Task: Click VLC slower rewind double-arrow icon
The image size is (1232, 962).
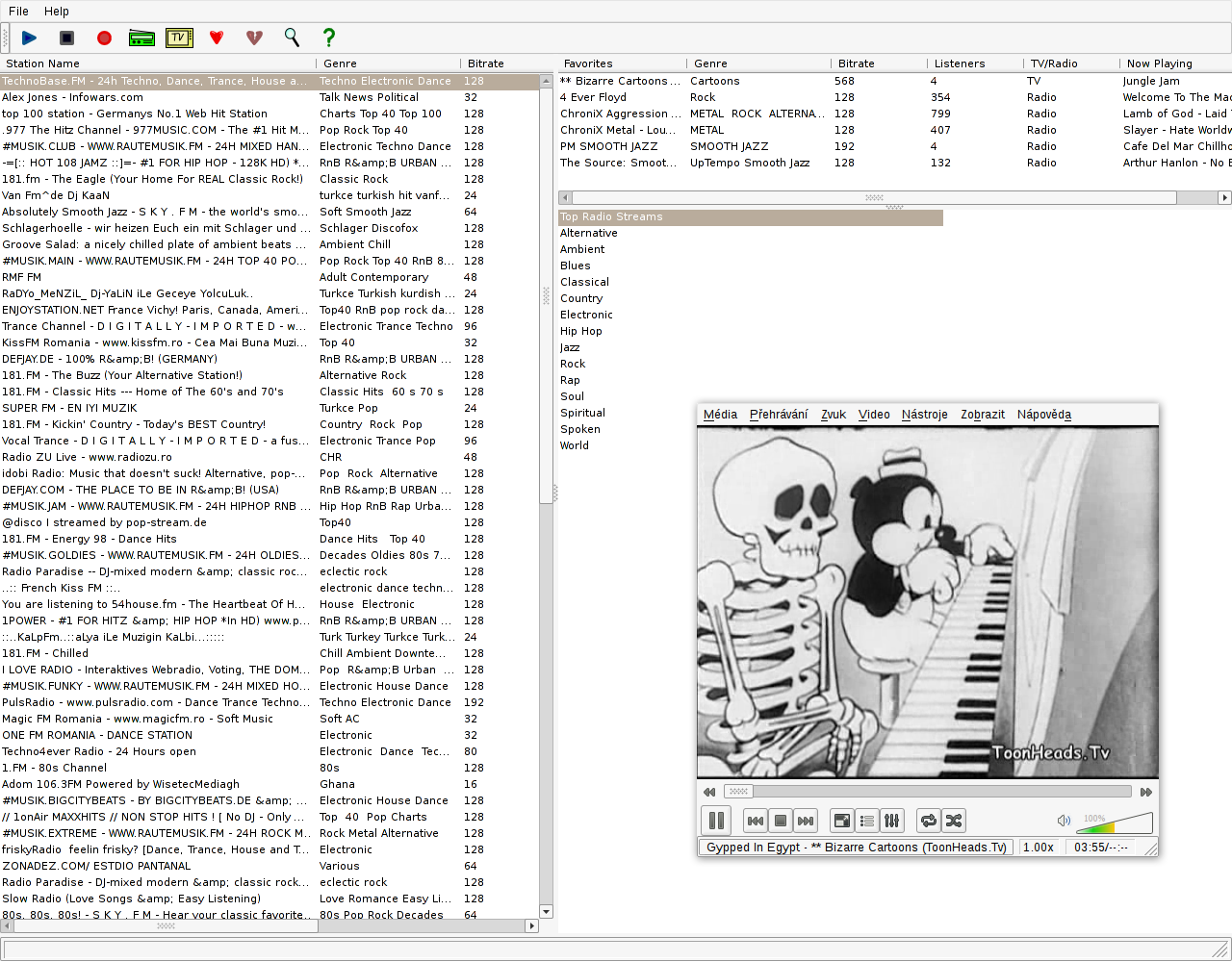Action: (709, 792)
